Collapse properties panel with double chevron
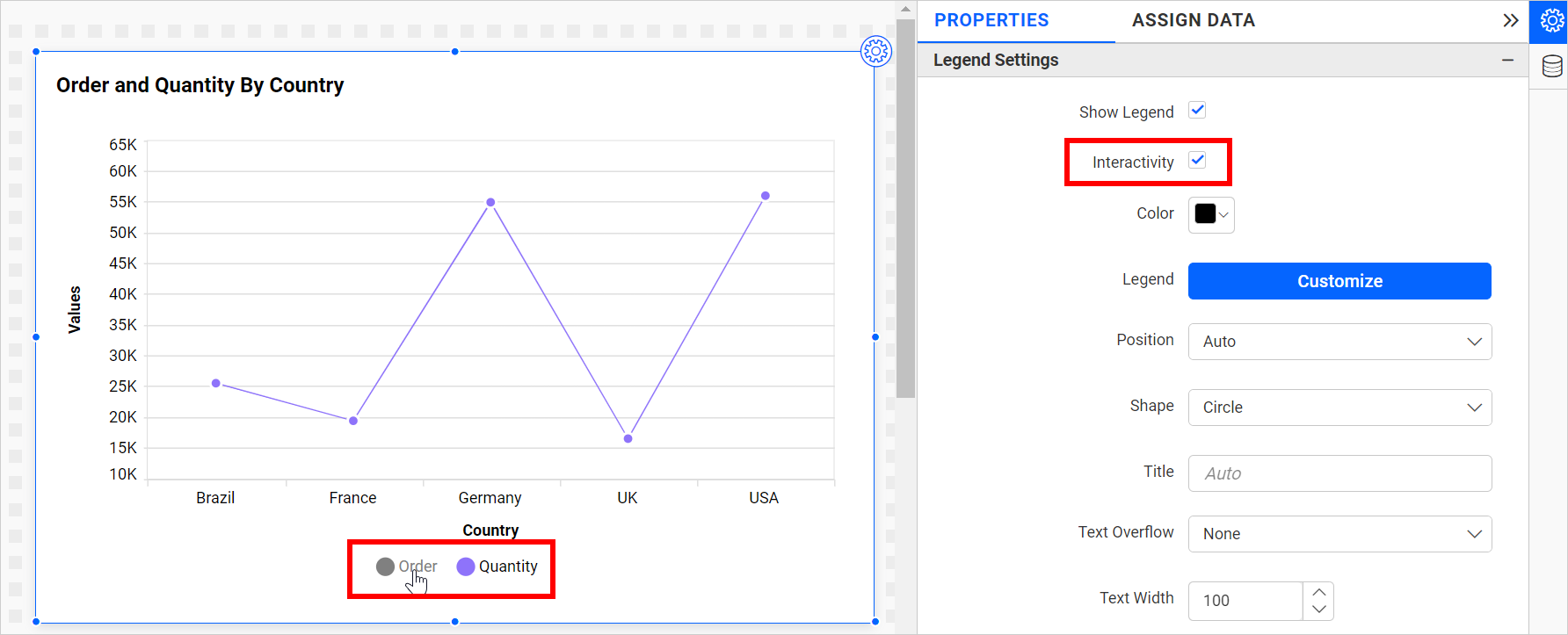The image size is (1568, 635). pos(1510,20)
